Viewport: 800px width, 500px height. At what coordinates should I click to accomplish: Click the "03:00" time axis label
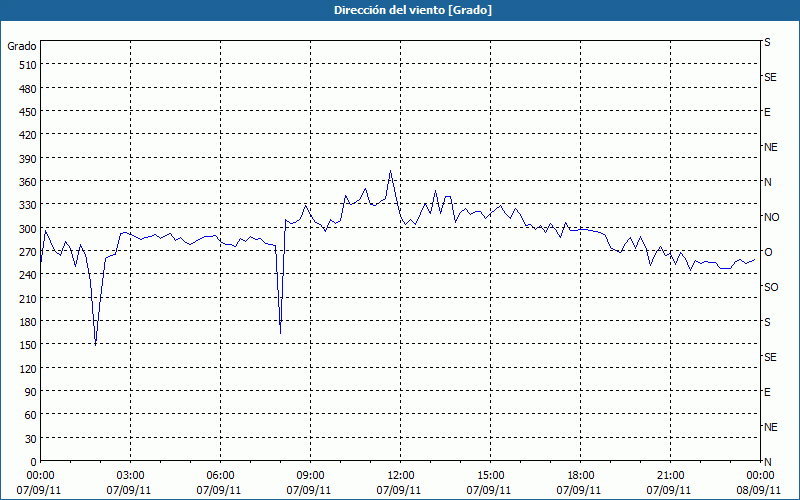131,476
